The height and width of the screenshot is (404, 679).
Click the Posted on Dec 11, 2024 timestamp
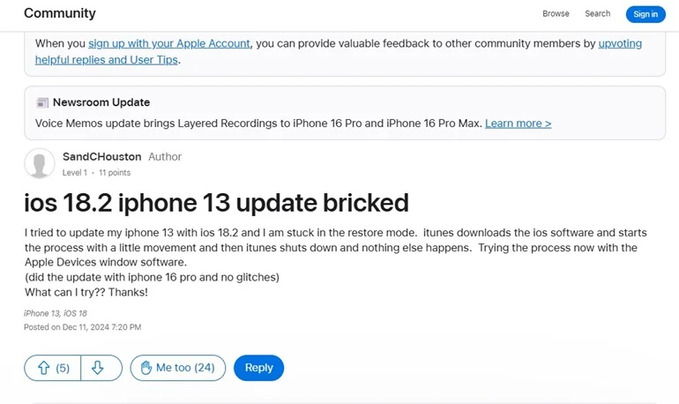[82, 327]
